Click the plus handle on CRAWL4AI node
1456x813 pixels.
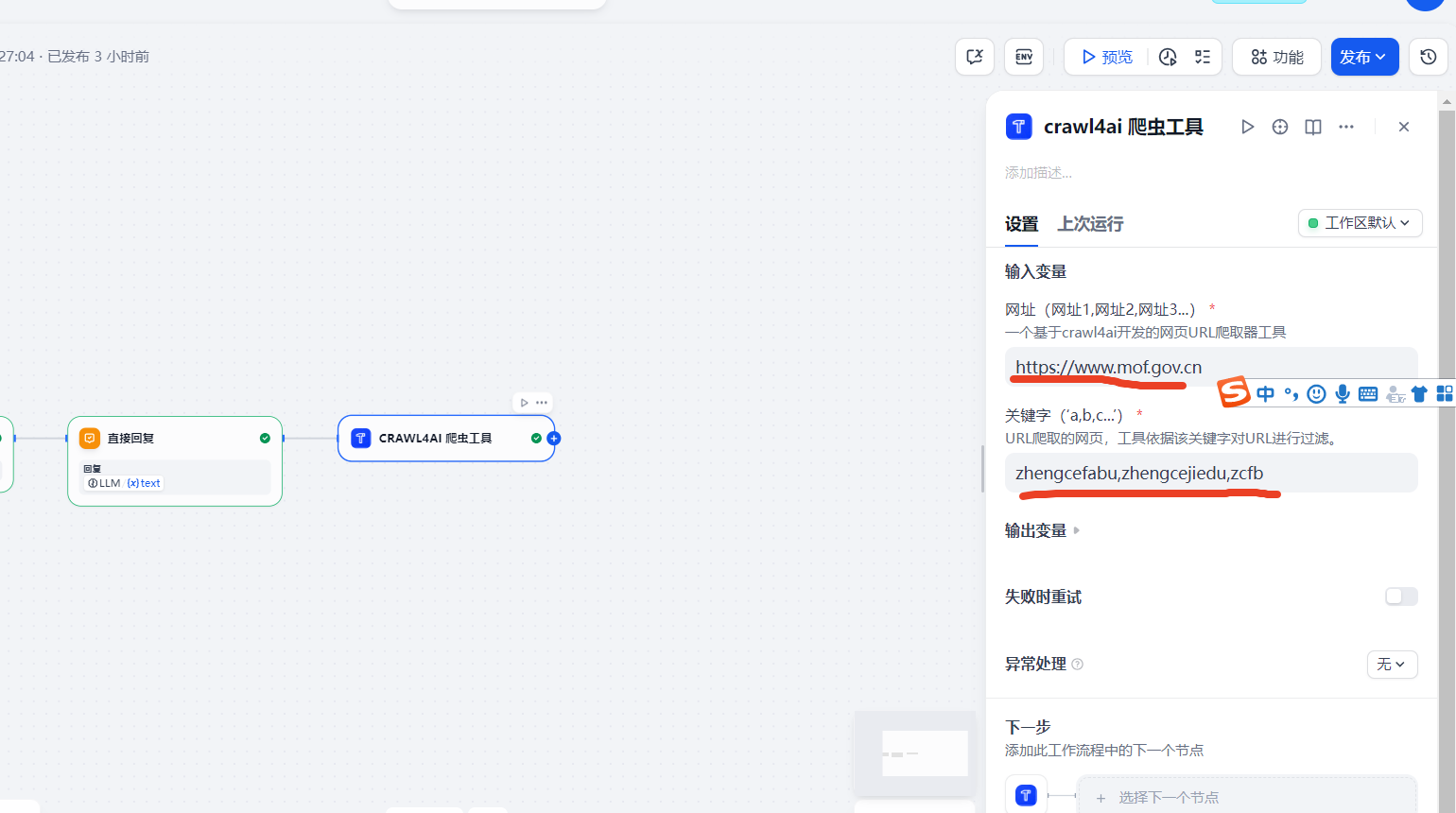pos(554,439)
